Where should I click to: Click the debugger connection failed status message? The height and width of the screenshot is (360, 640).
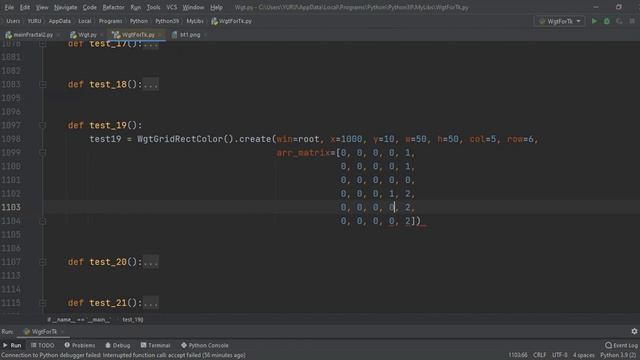123,355
